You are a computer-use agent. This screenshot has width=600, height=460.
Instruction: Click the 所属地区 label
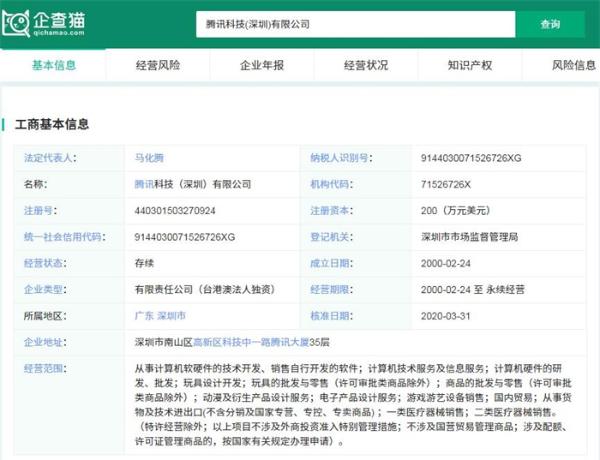coord(45,316)
